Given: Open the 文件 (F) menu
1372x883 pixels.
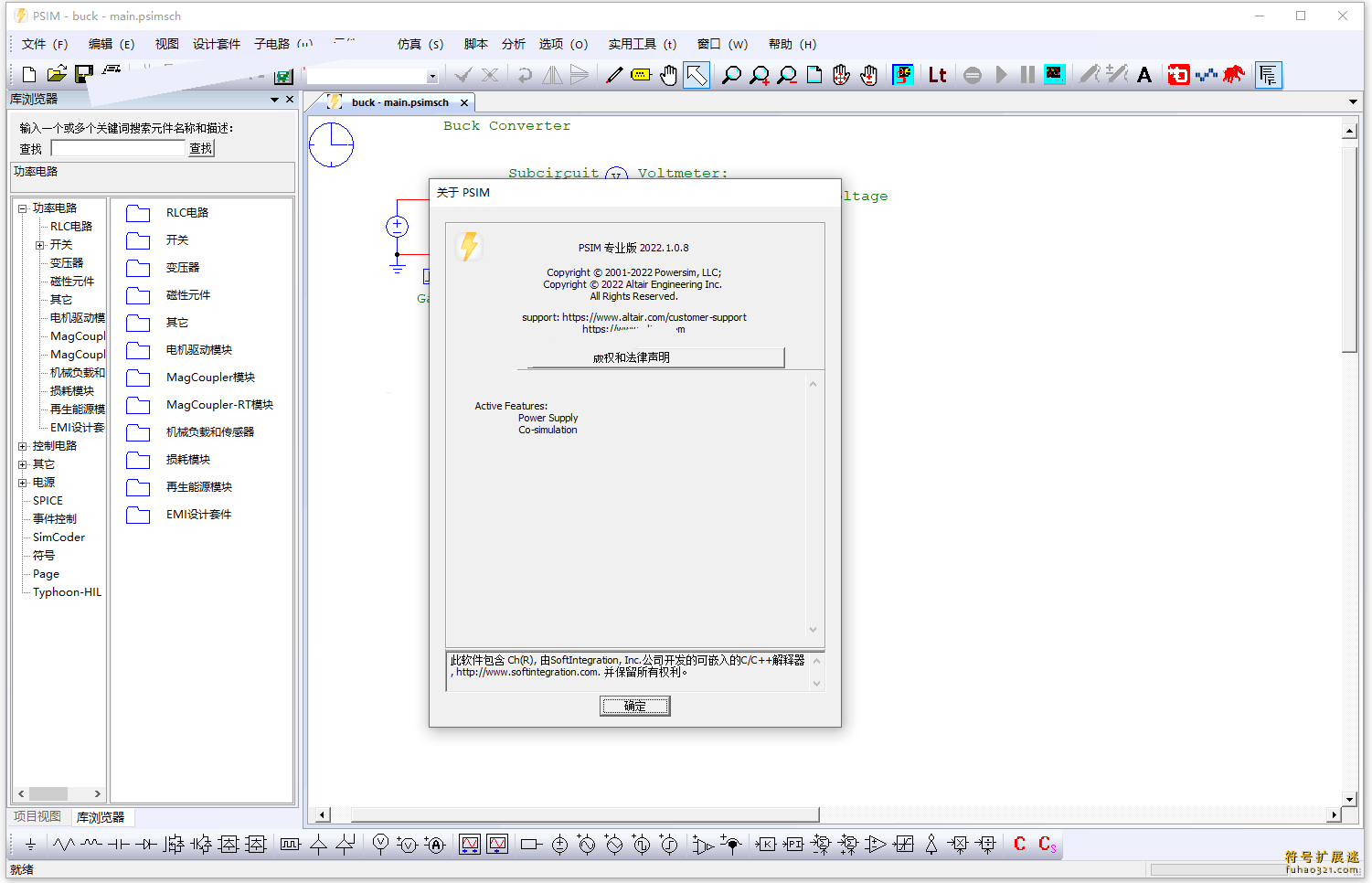Looking at the screenshot, I should (x=45, y=44).
